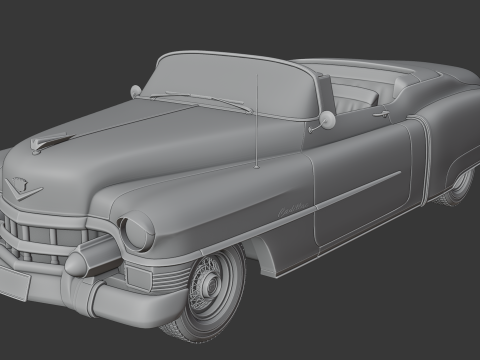
Task: Select the round headlight on the model
Action: pos(137,232)
